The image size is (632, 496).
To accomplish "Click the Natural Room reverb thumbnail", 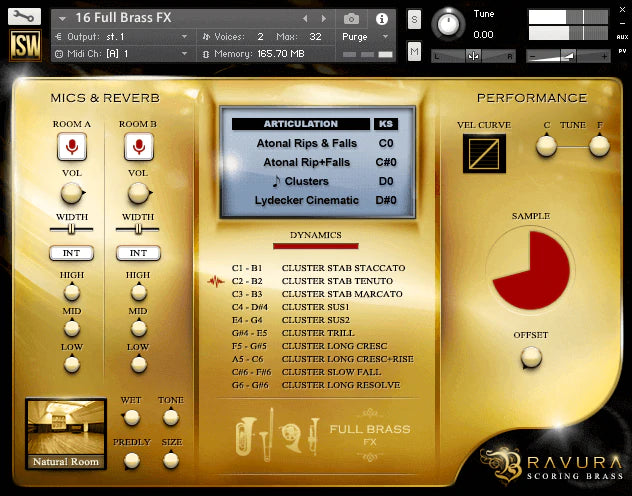I will (66, 434).
